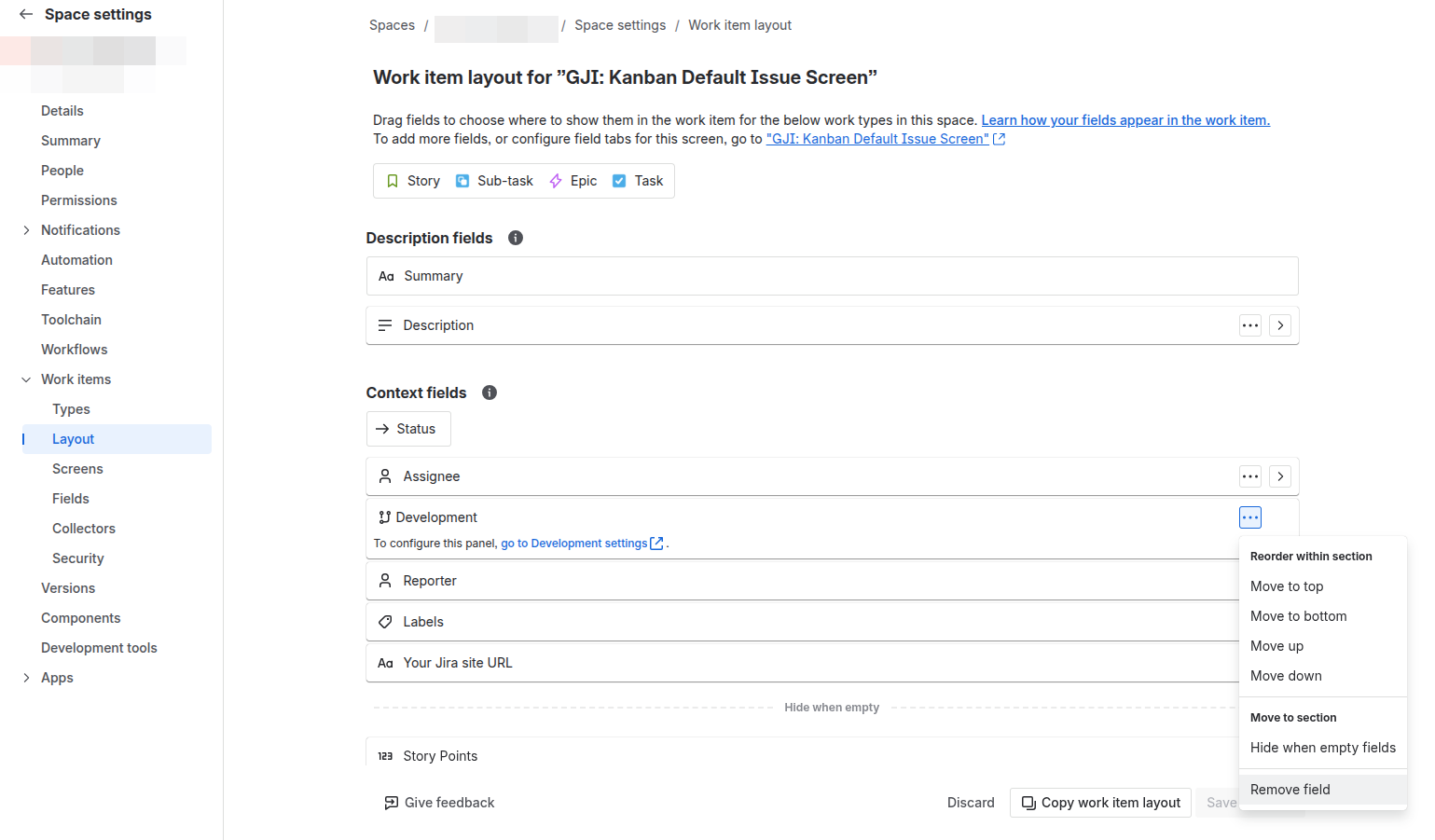Click the info icon next to Context fields
This screenshot has width=1435, height=840.
click(490, 392)
